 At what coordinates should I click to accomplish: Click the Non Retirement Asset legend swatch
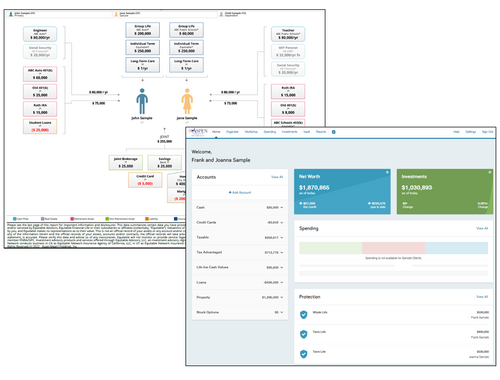click(107, 219)
